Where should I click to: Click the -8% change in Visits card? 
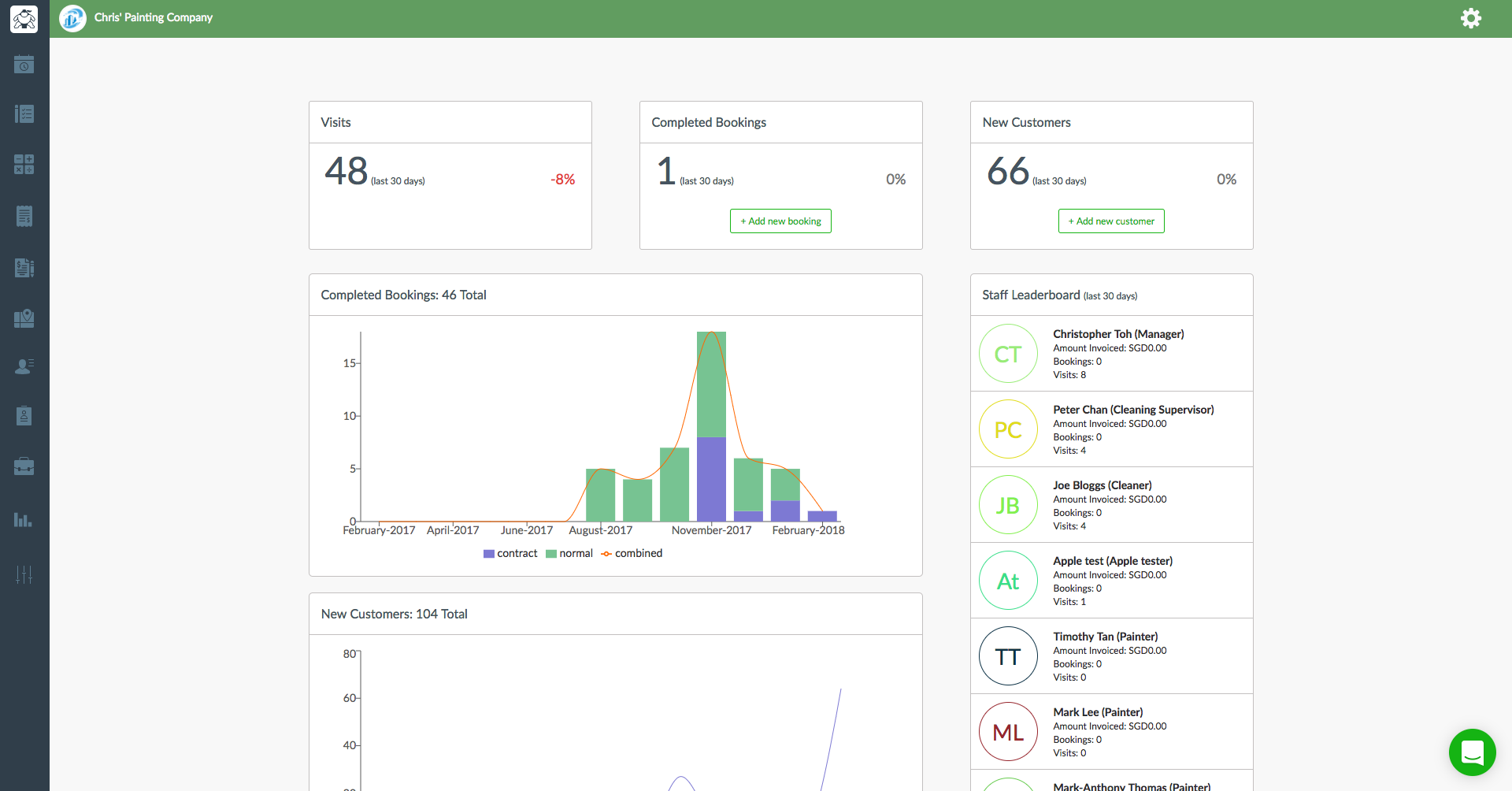[x=563, y=180]
